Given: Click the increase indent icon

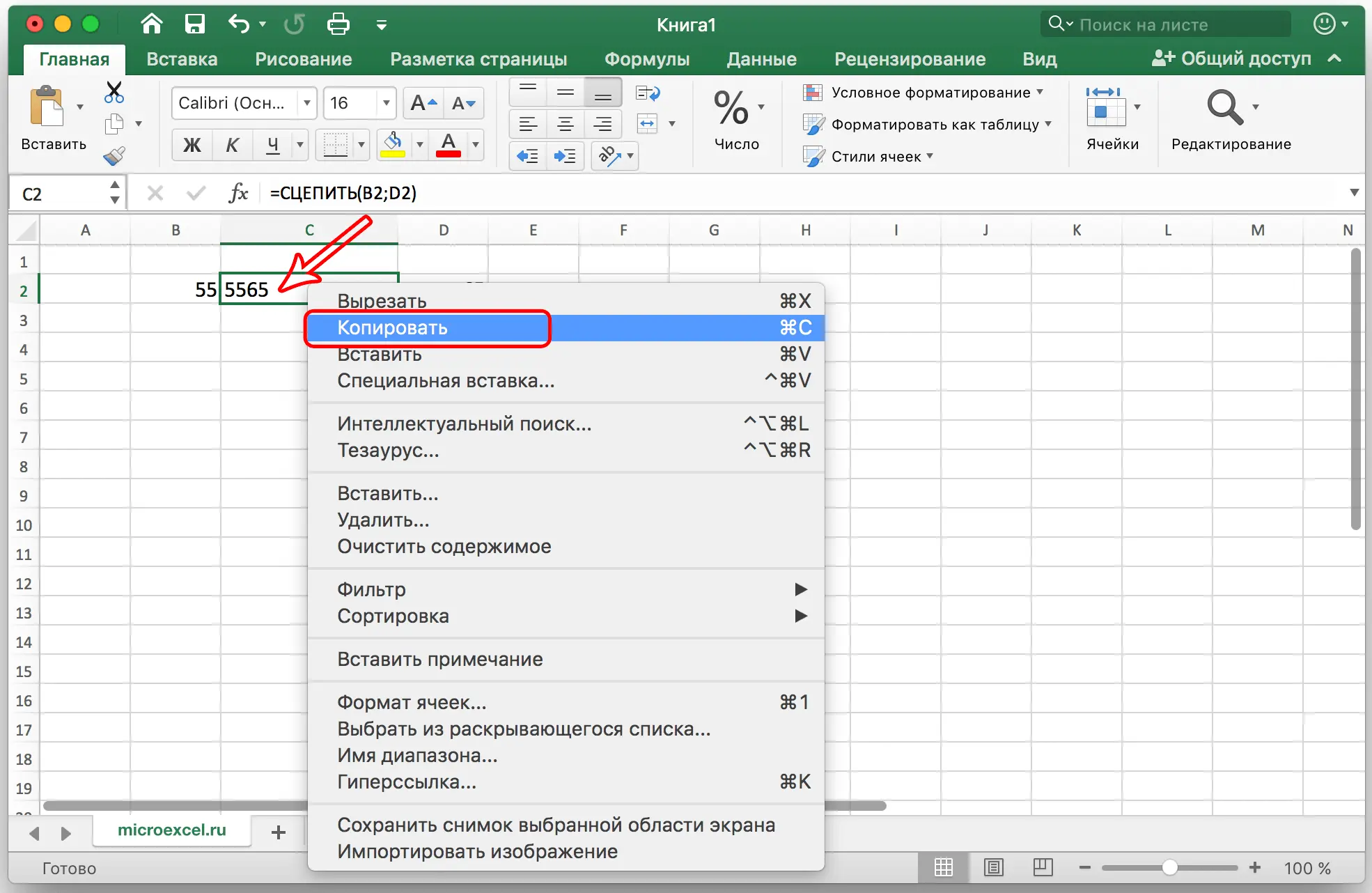Looking at the screenshot, I should pyautogui.click(x=566, y=155).
